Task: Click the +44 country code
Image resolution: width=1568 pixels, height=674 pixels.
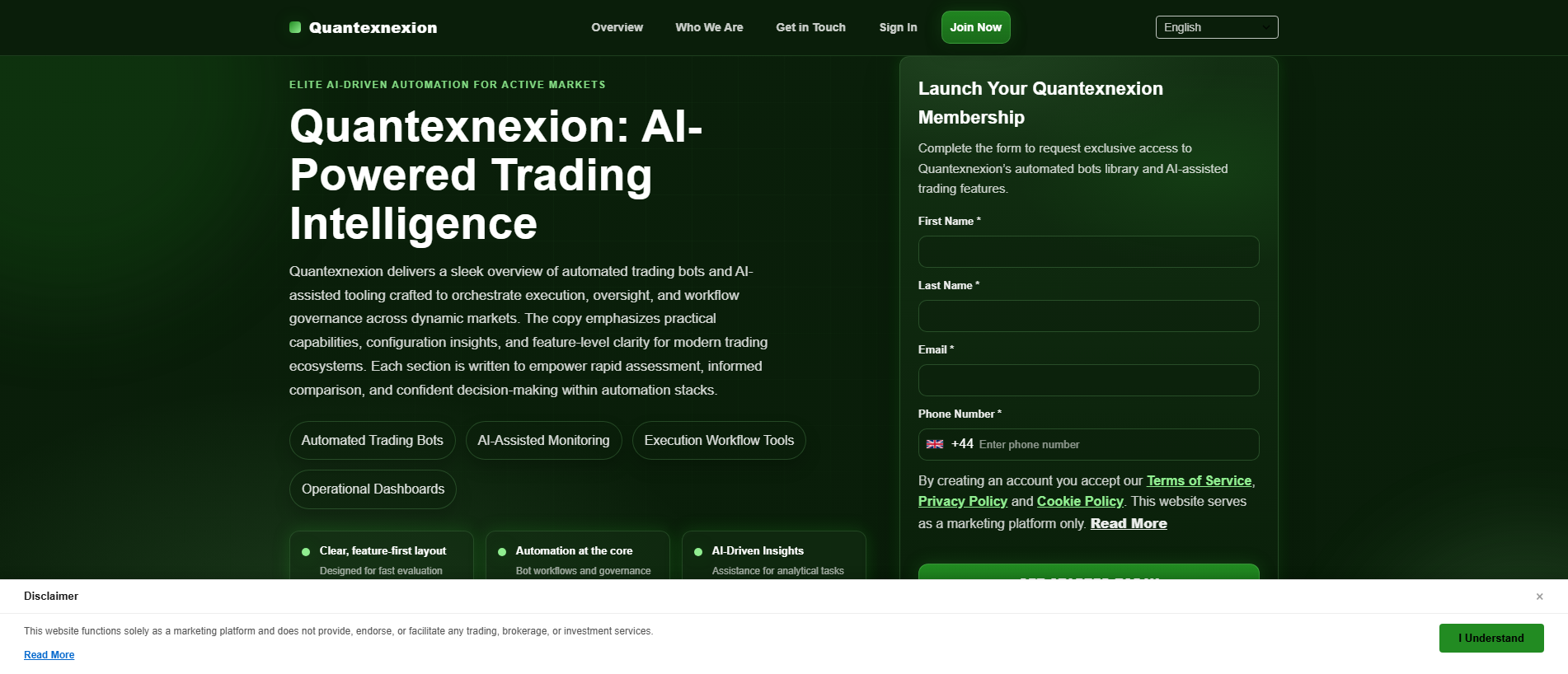Action: point(962,444)
